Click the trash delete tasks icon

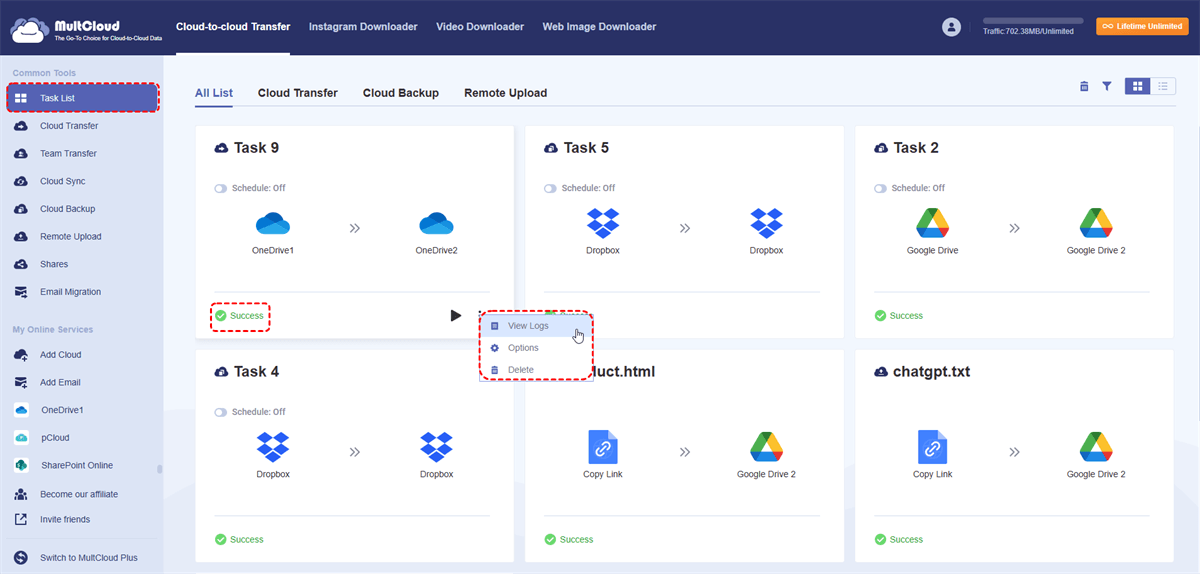pos(1084,87)
